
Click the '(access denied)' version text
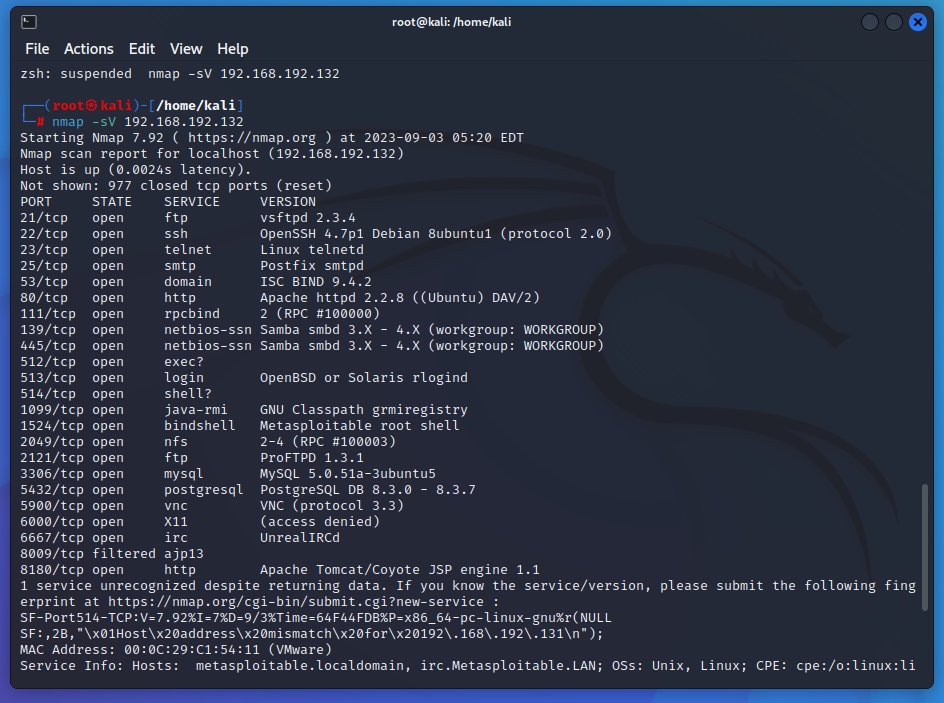pos(320,522)
